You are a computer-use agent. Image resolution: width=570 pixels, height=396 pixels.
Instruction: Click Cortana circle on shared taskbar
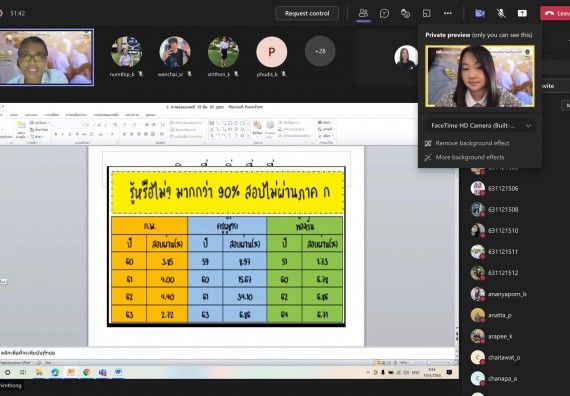coord(7,372)
